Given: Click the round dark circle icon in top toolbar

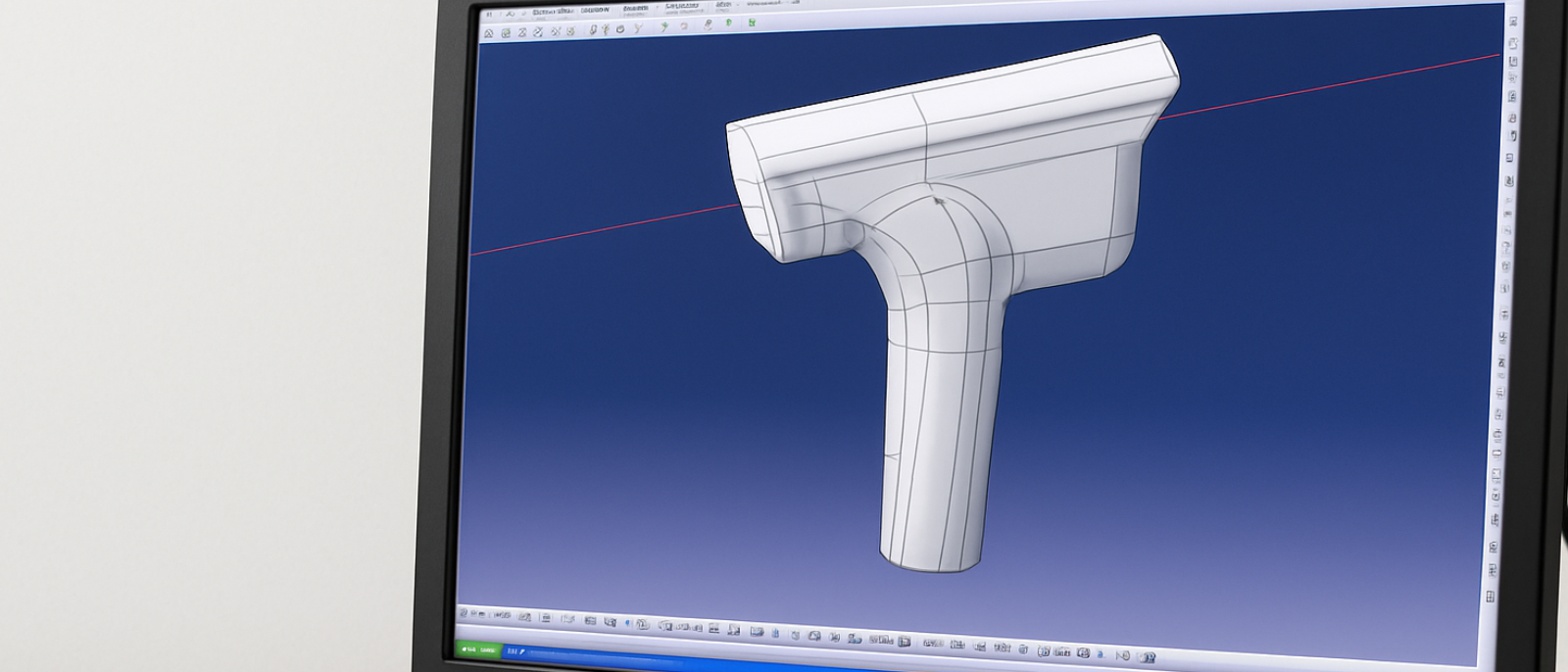Looking at the screenshot, I should (620, 29).
